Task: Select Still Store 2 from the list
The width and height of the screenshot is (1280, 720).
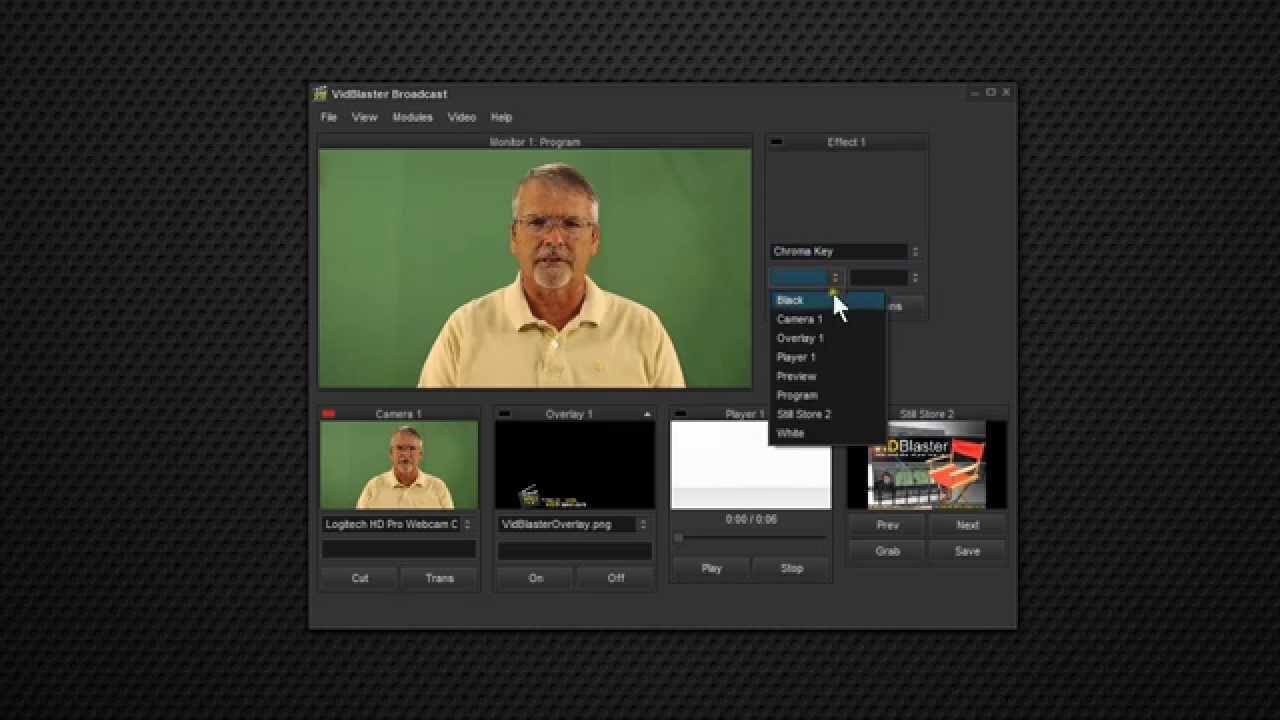Action: coord(827,414)
